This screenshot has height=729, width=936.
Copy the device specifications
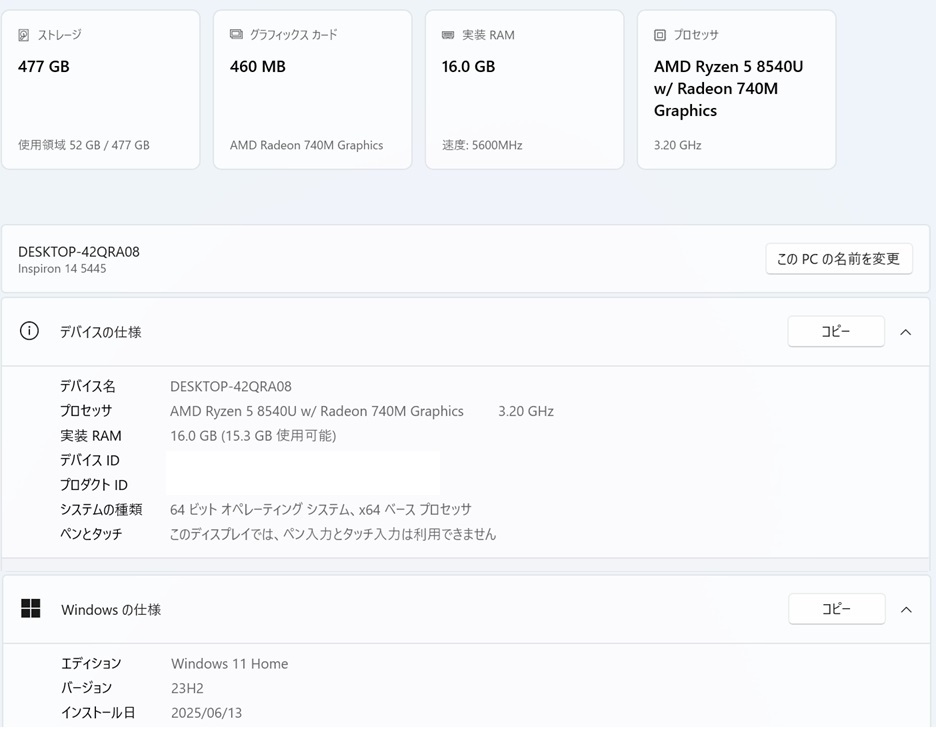(x=836, y=331)
